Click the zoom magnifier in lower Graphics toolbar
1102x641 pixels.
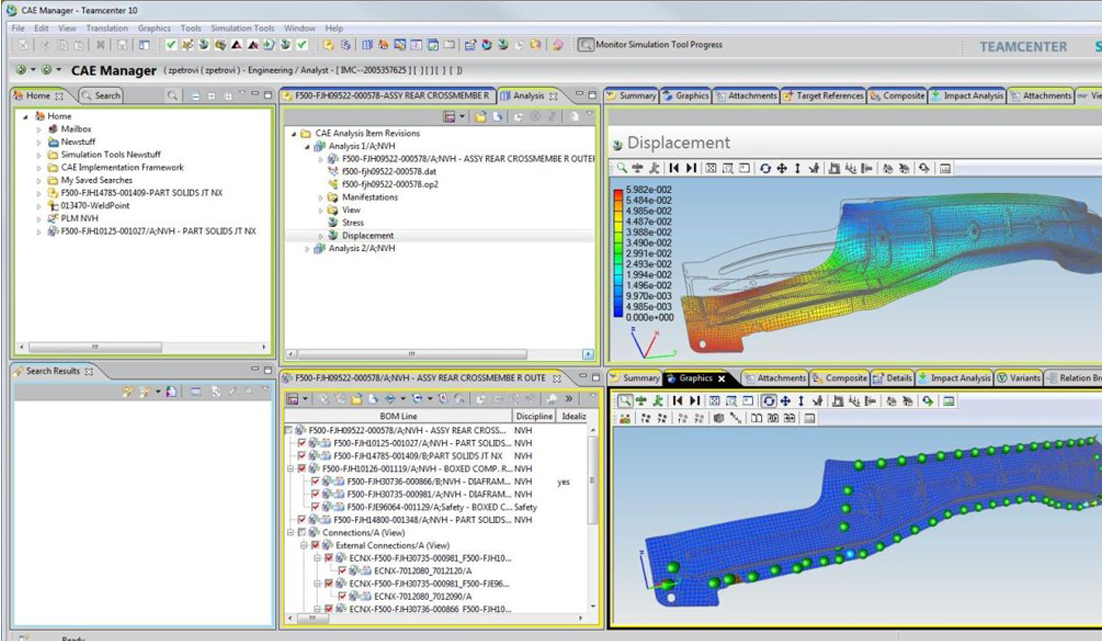coord(624,401)
